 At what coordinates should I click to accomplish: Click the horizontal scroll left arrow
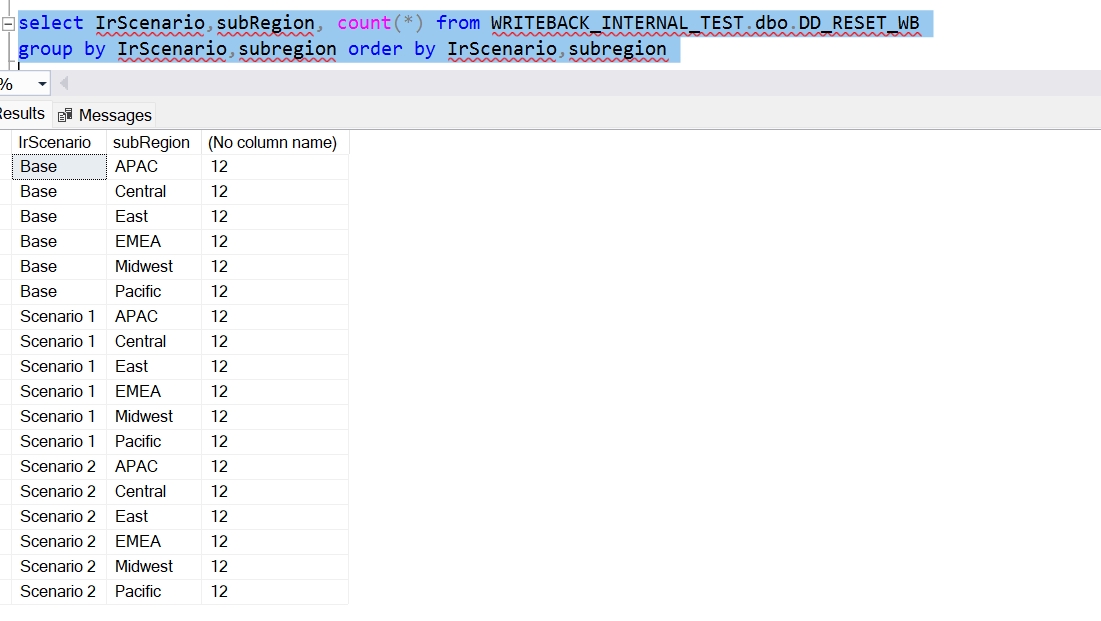[x=64, y=84]
